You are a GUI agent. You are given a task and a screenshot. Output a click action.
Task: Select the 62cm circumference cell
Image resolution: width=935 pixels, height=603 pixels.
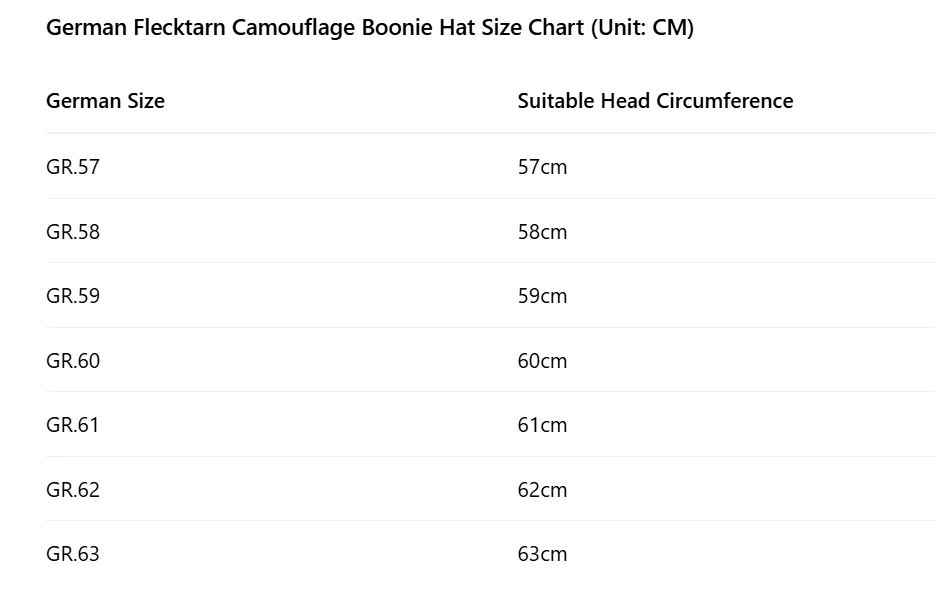pyautogui.click(x=542, y=490)
